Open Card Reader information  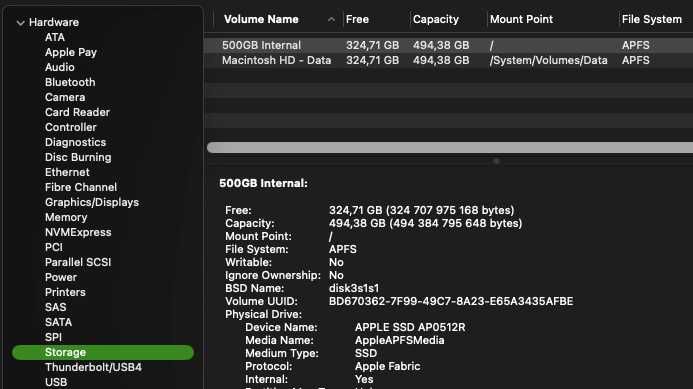[77, 112]
